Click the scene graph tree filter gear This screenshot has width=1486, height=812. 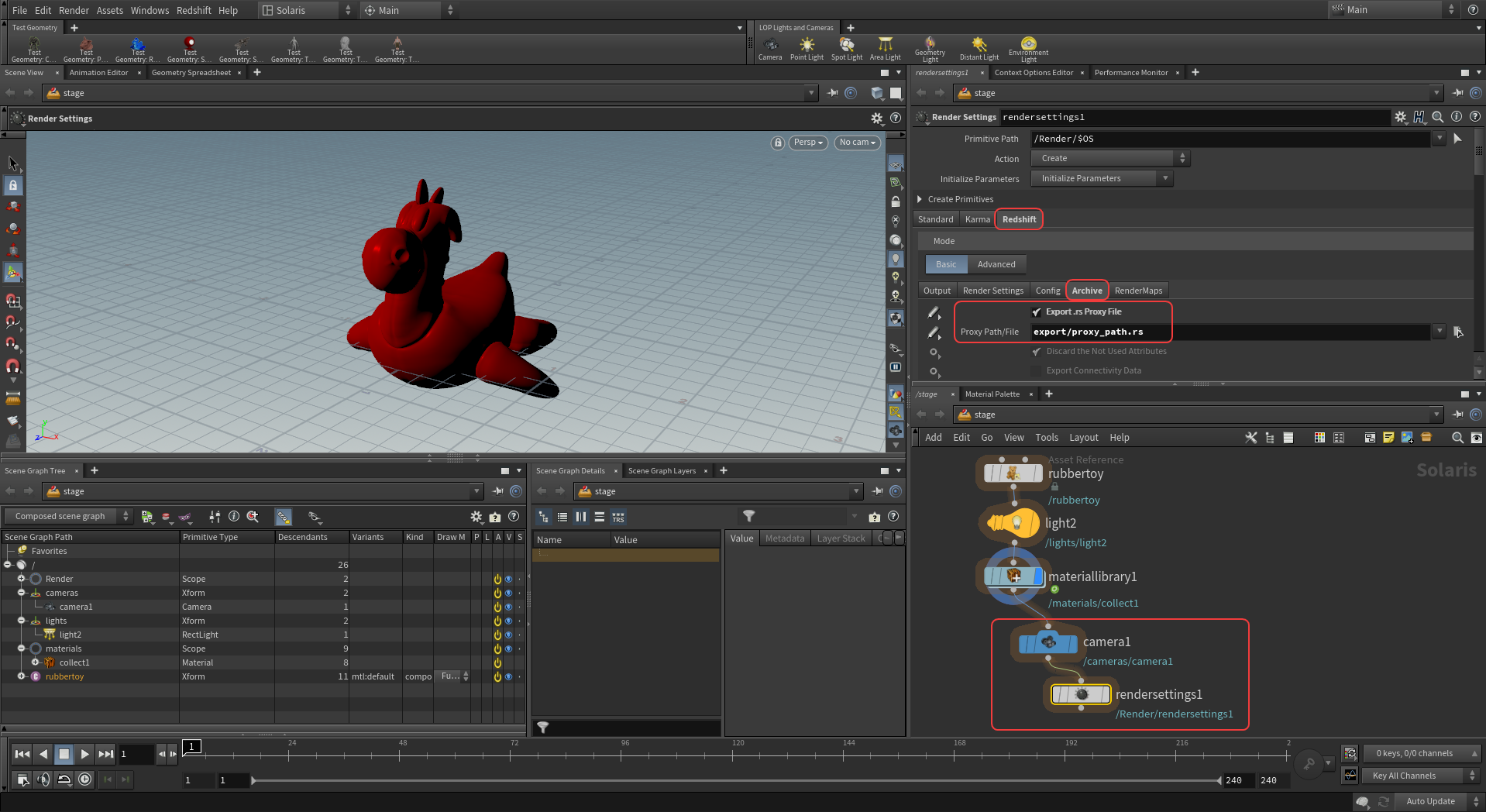[476, 517]
